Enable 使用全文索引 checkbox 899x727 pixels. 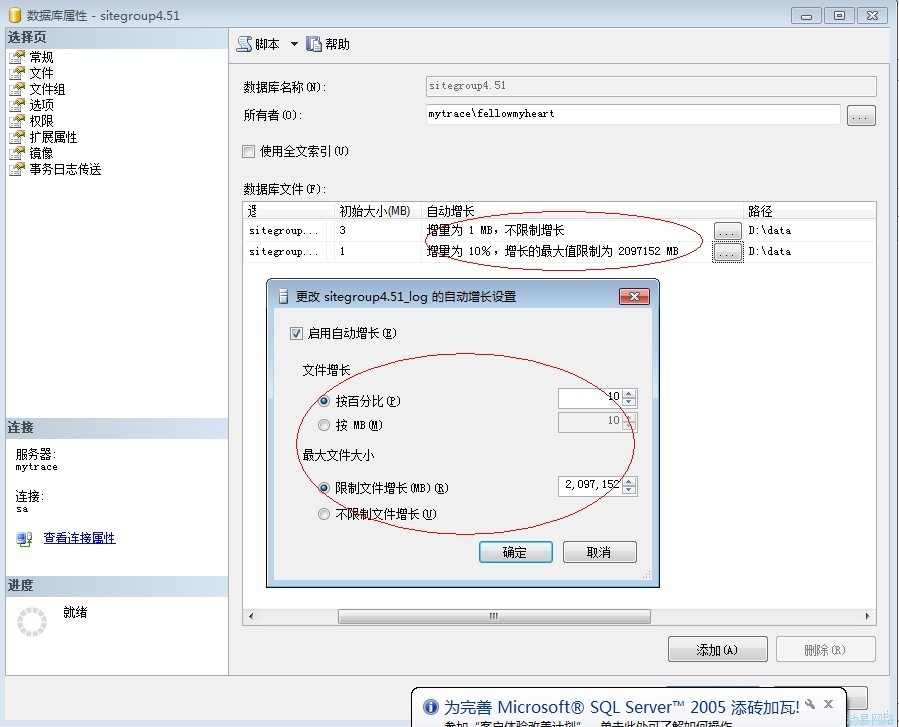tap(249, 152)
